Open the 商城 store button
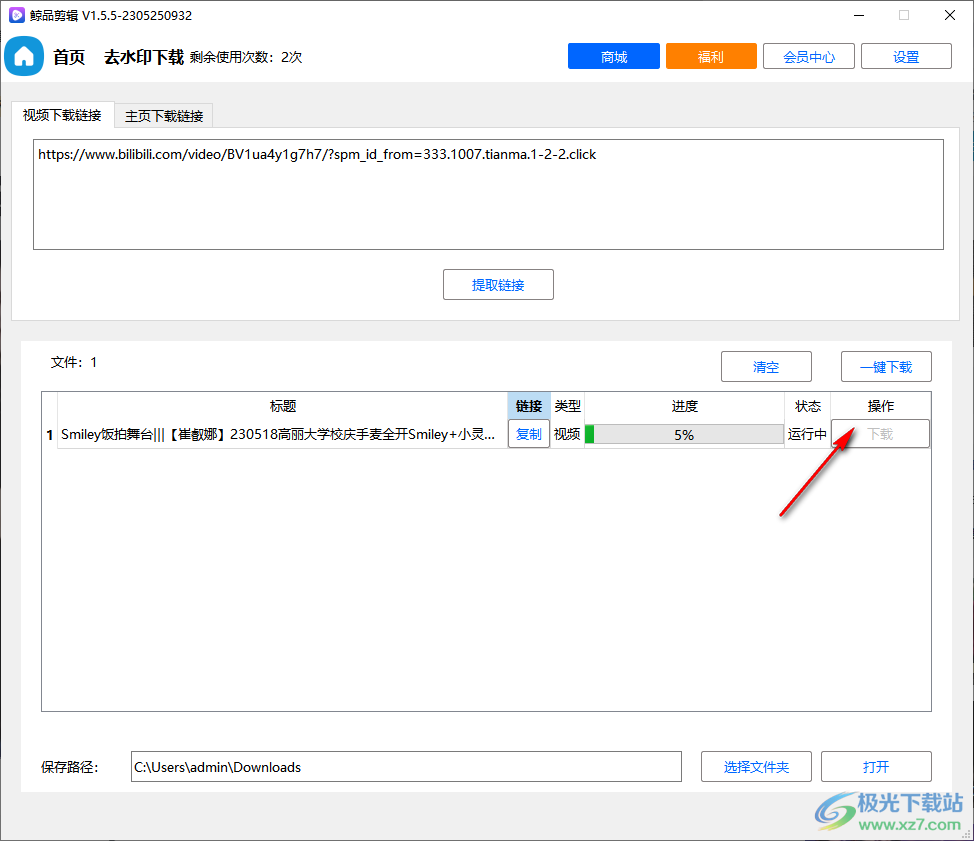This screenshot has height=841, width=974. (613, 57)
